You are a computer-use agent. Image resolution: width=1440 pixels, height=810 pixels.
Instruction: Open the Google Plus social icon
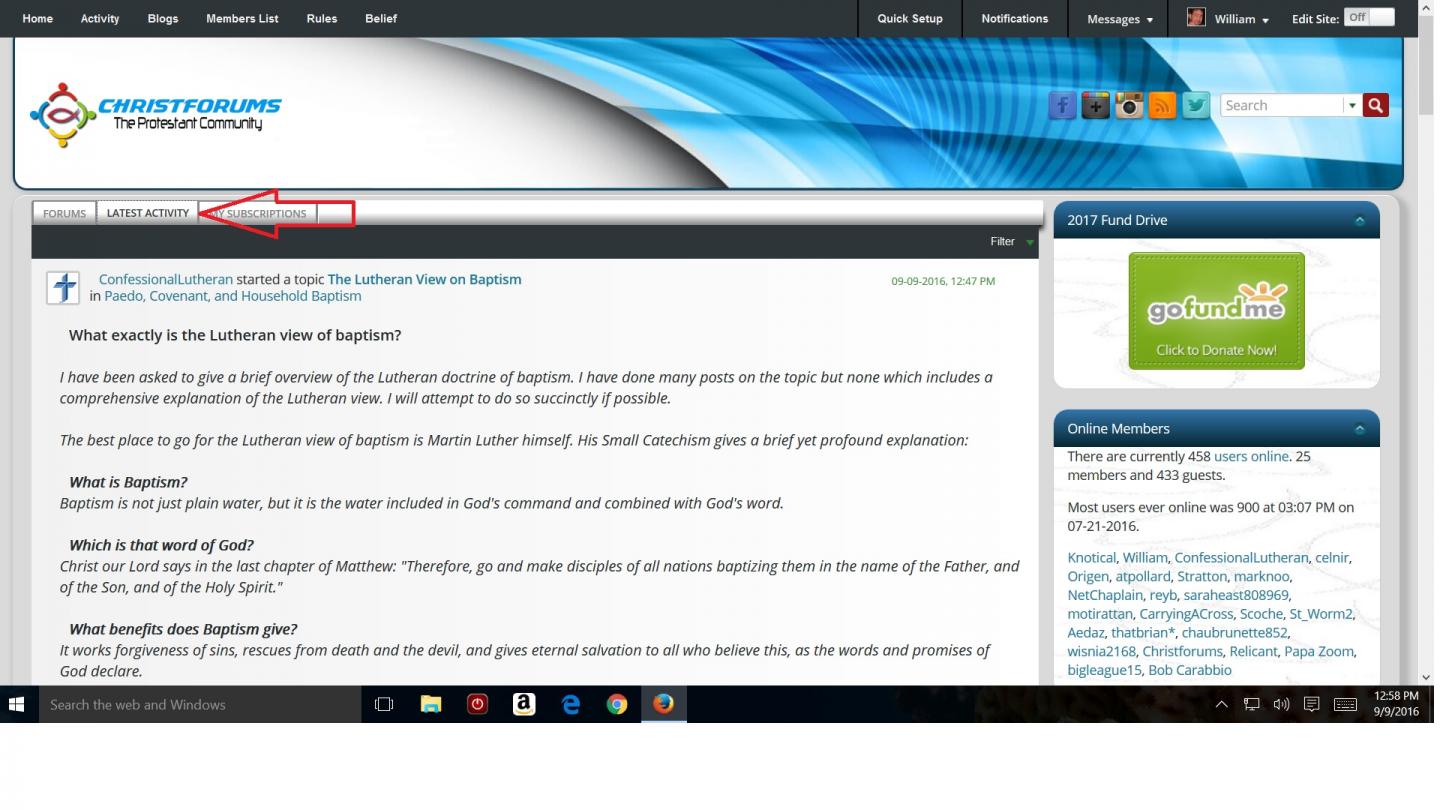1096,105
